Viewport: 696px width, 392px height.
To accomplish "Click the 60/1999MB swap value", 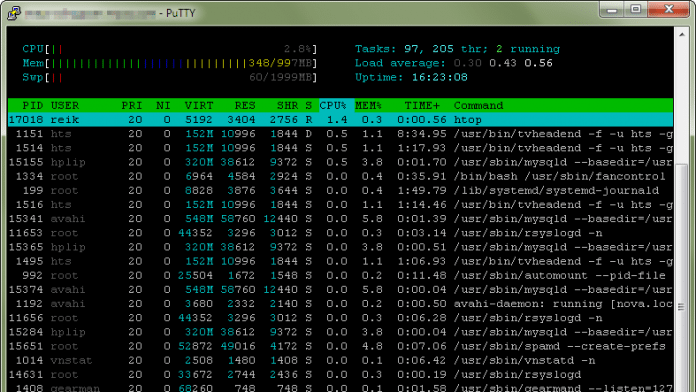I will [281, 77].
